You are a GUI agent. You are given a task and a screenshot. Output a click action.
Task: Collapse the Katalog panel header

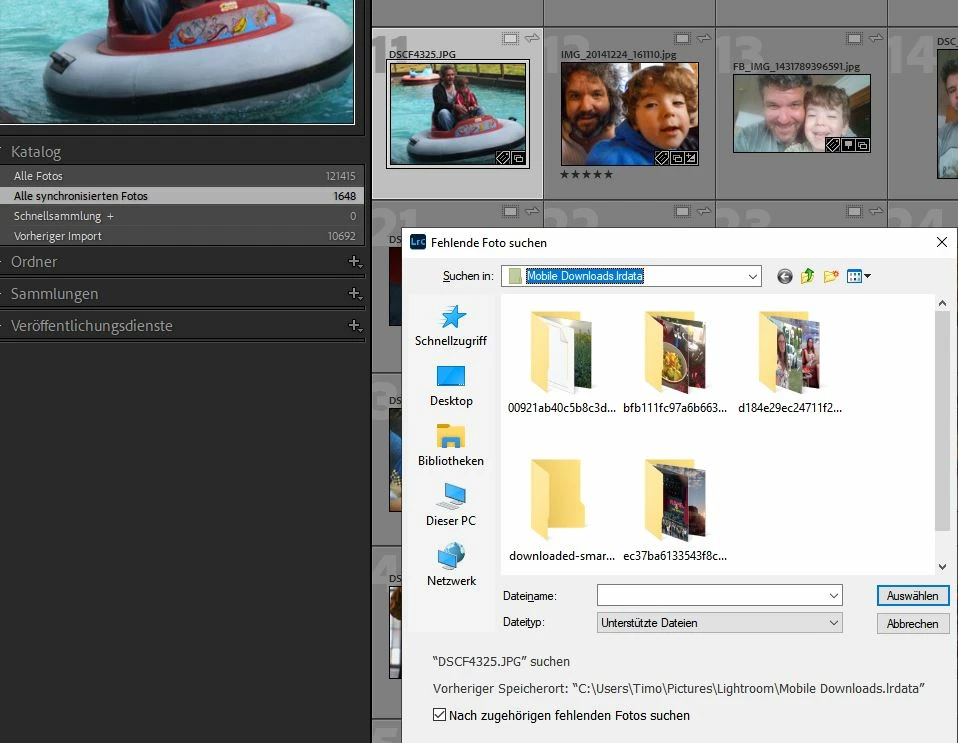pos(36,152)
